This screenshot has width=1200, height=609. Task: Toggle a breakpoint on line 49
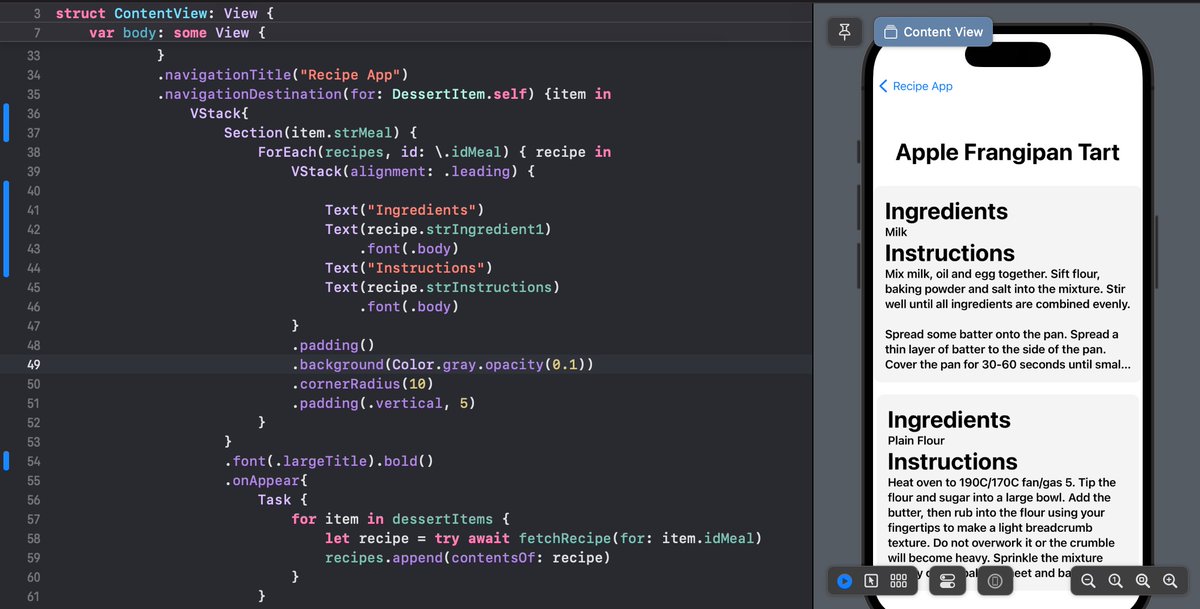33,364
